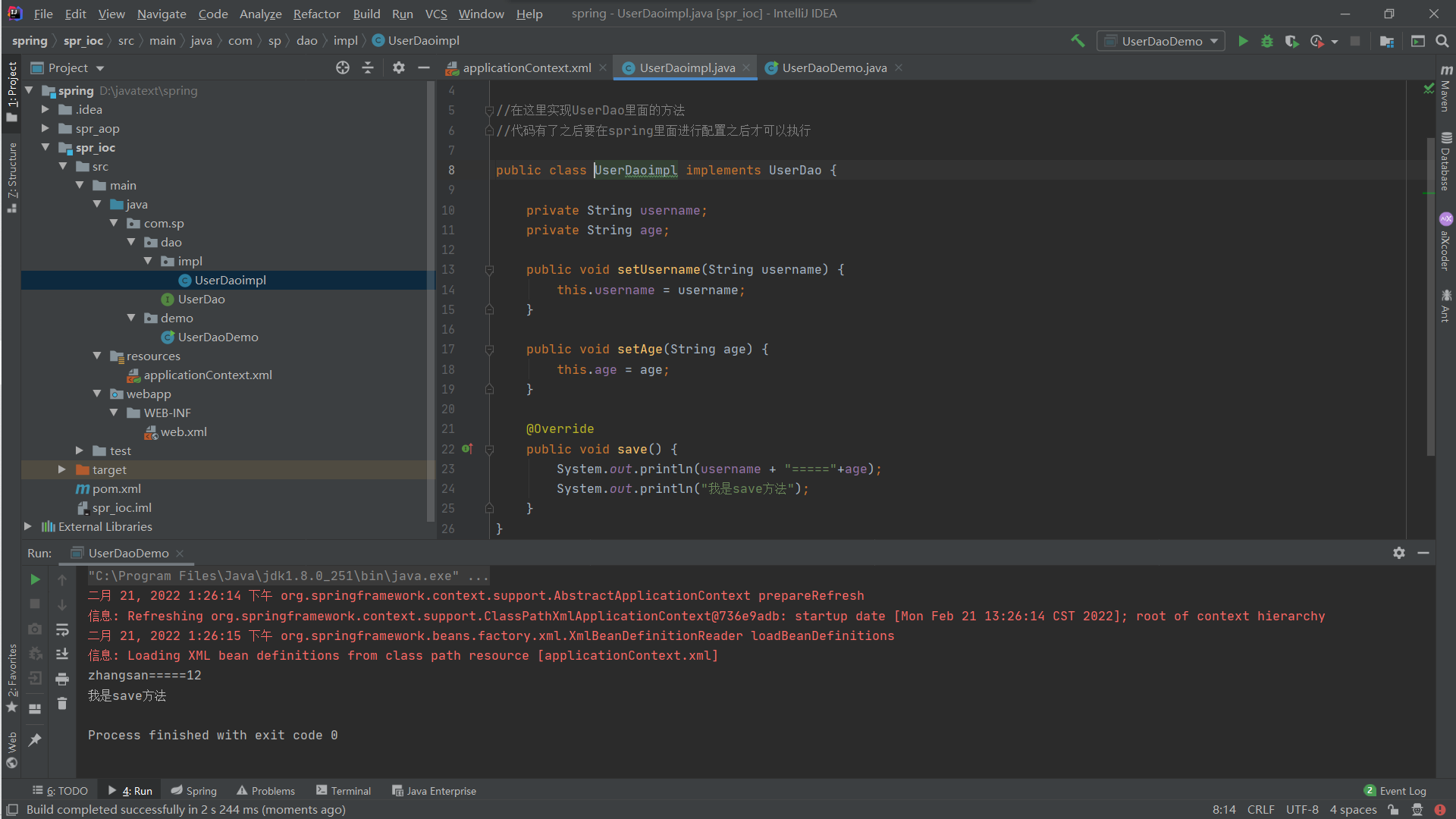Screen dimensions: 1456x819
Task: Open Event Log from status bar
Action: pyautogui.click(x=1395, y=791)
